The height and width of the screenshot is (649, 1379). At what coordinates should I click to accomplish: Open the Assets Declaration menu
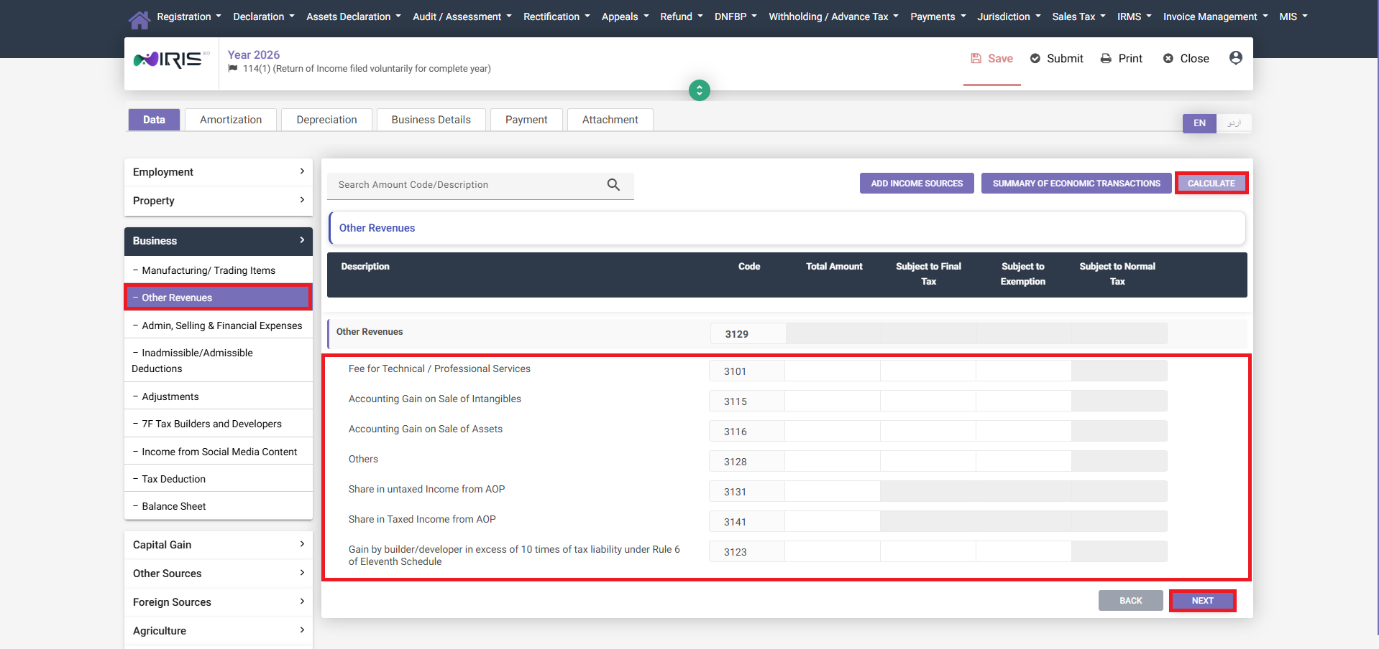(353, 17)
